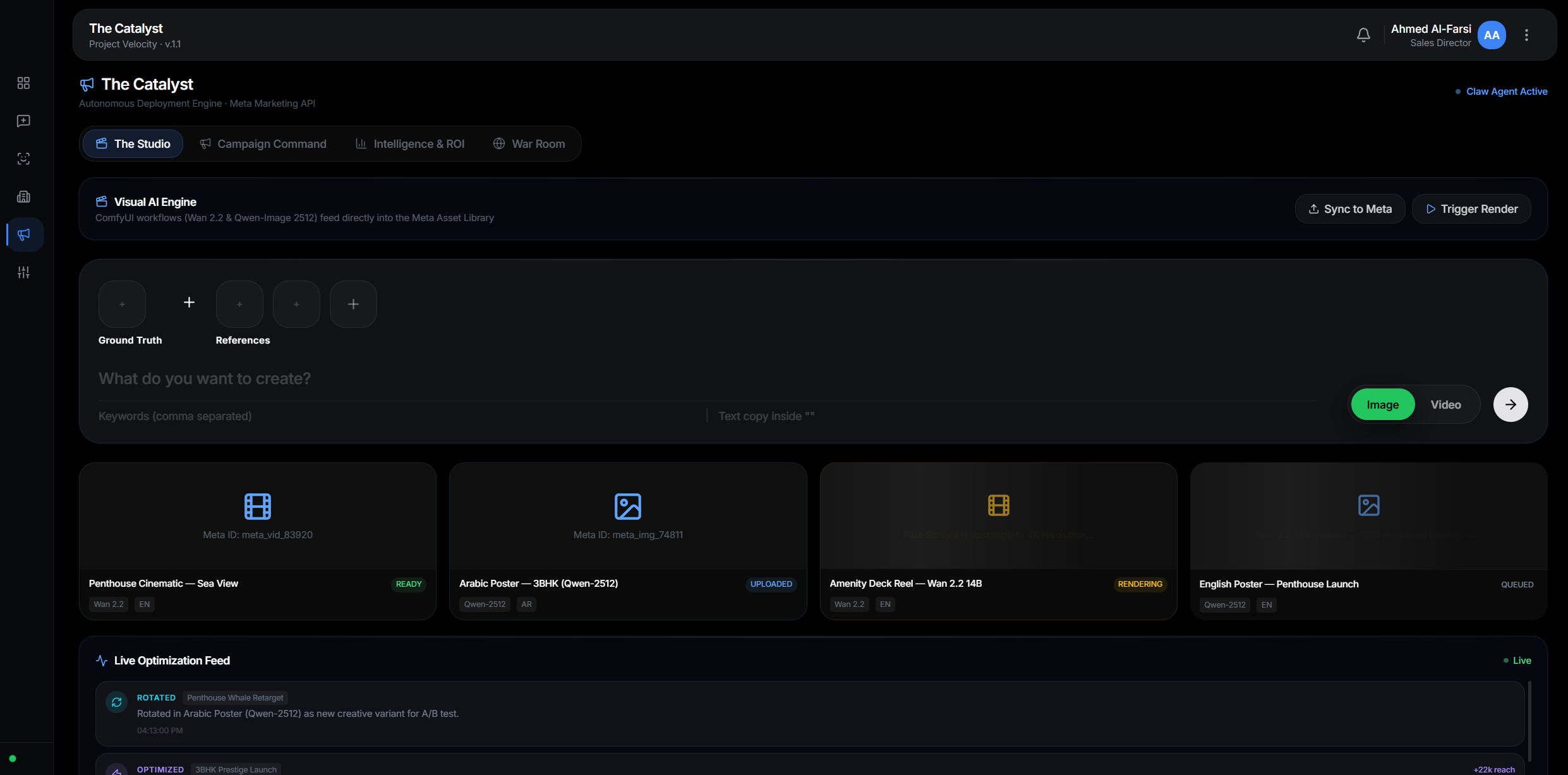Click 'Project Velocity · v.1.1' subtitle
1568x775 pixels.
(135, 44)
